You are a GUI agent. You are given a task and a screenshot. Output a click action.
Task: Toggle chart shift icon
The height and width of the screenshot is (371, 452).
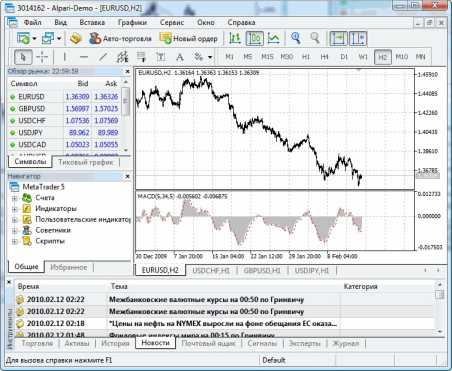pos(358,39)
